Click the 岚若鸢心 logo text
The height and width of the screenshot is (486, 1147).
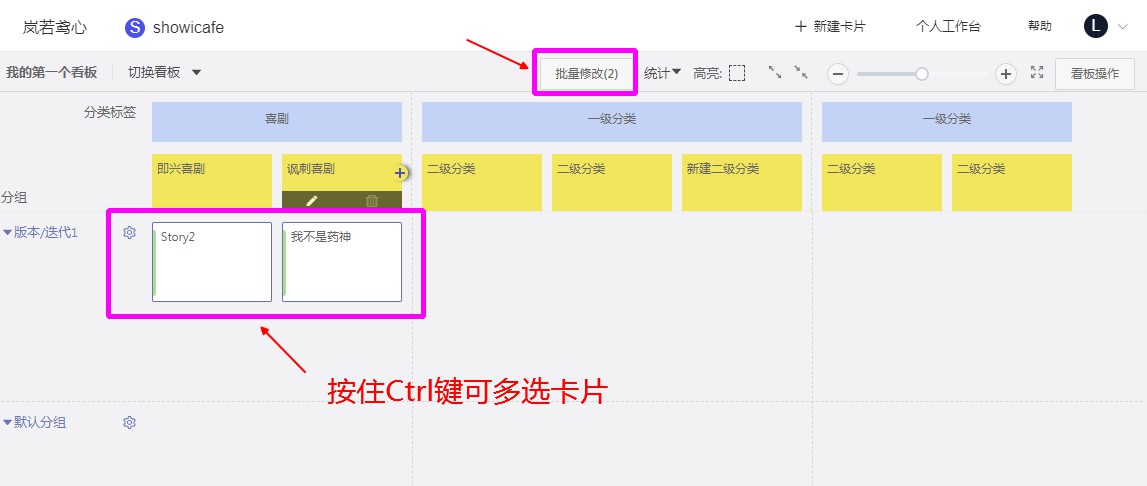54,28
